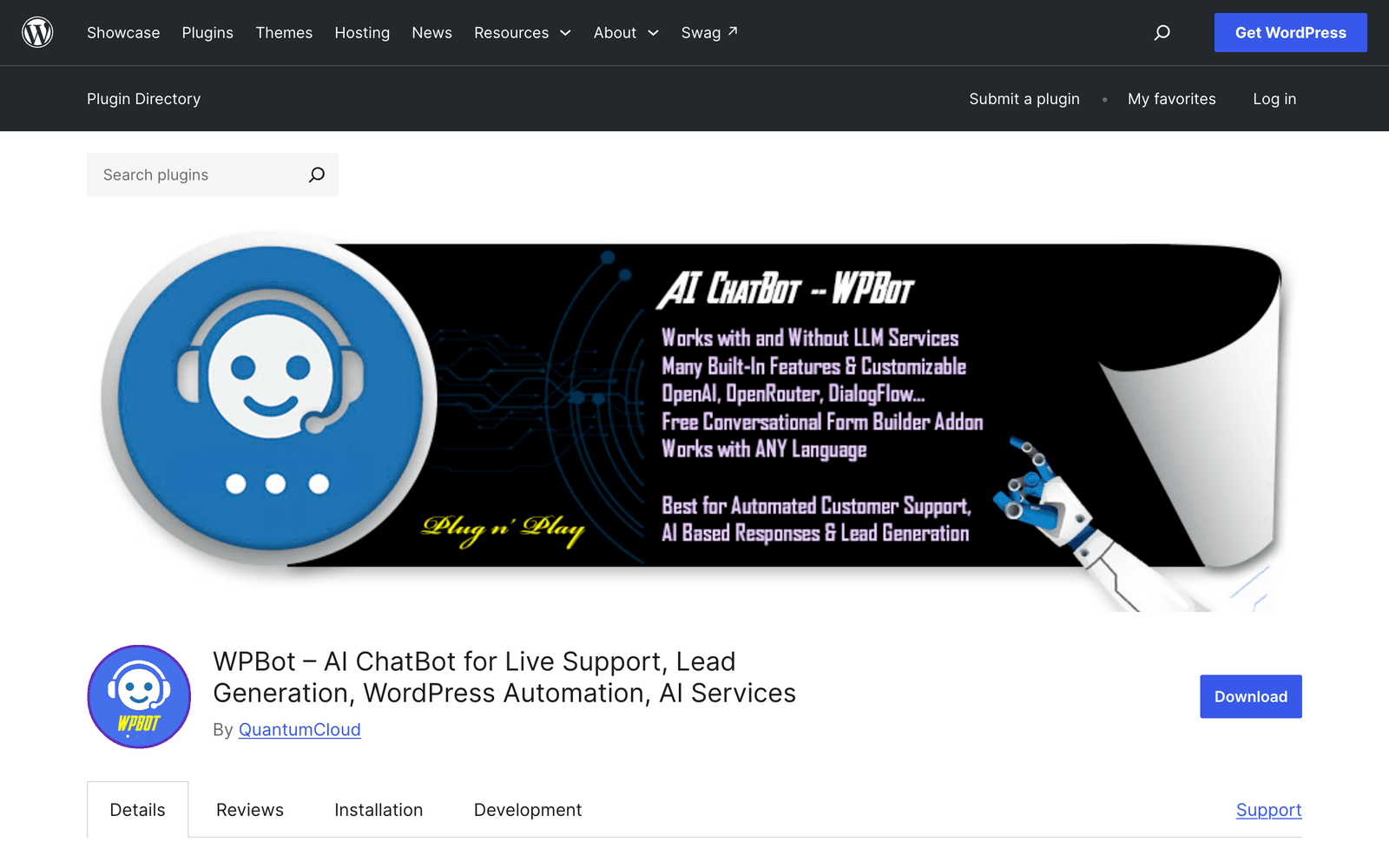The height and width of the screenshot is (868, 1389).
Task: Click Log in
Action: 1274,99
